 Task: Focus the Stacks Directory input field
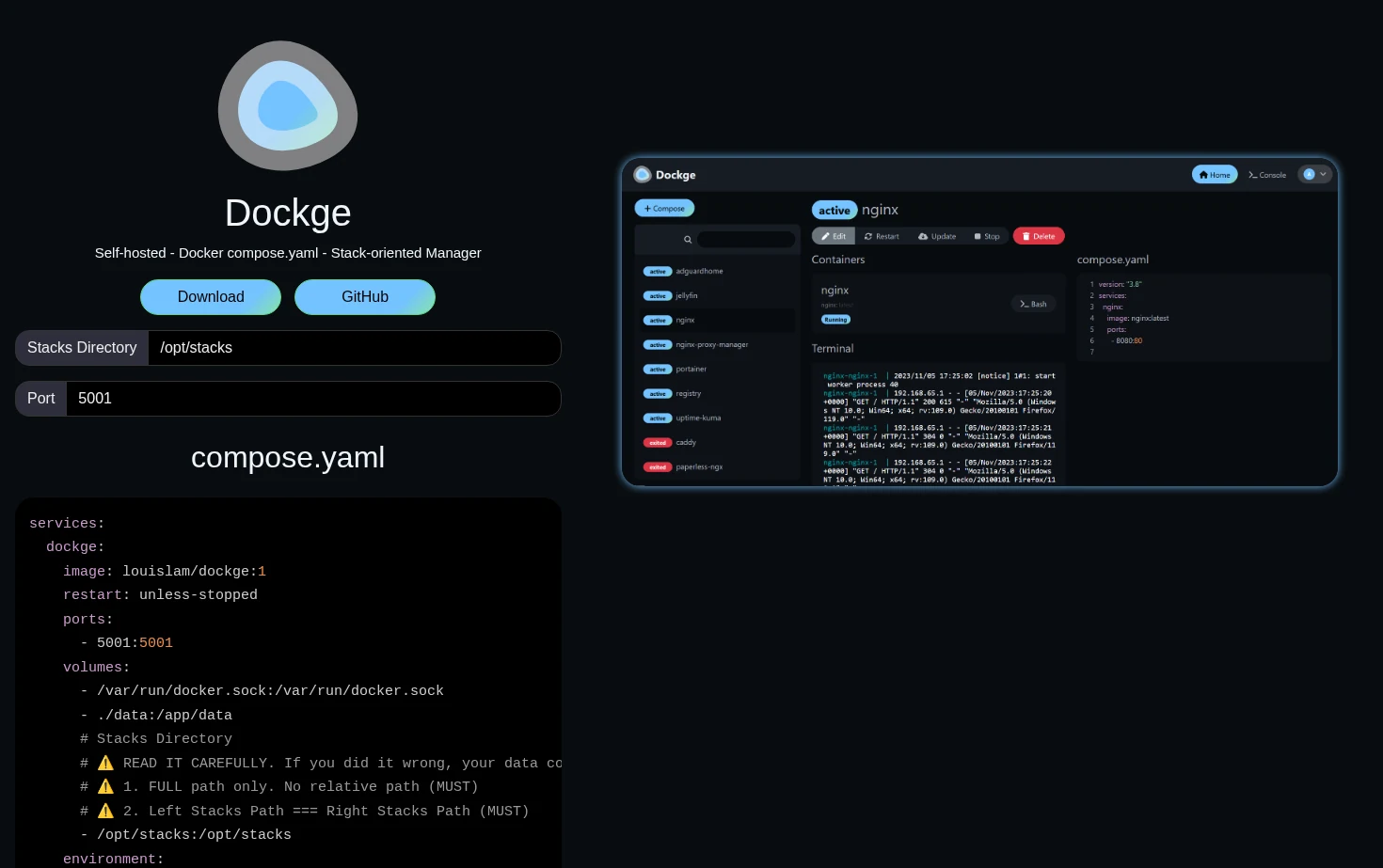tap(355, 348)
